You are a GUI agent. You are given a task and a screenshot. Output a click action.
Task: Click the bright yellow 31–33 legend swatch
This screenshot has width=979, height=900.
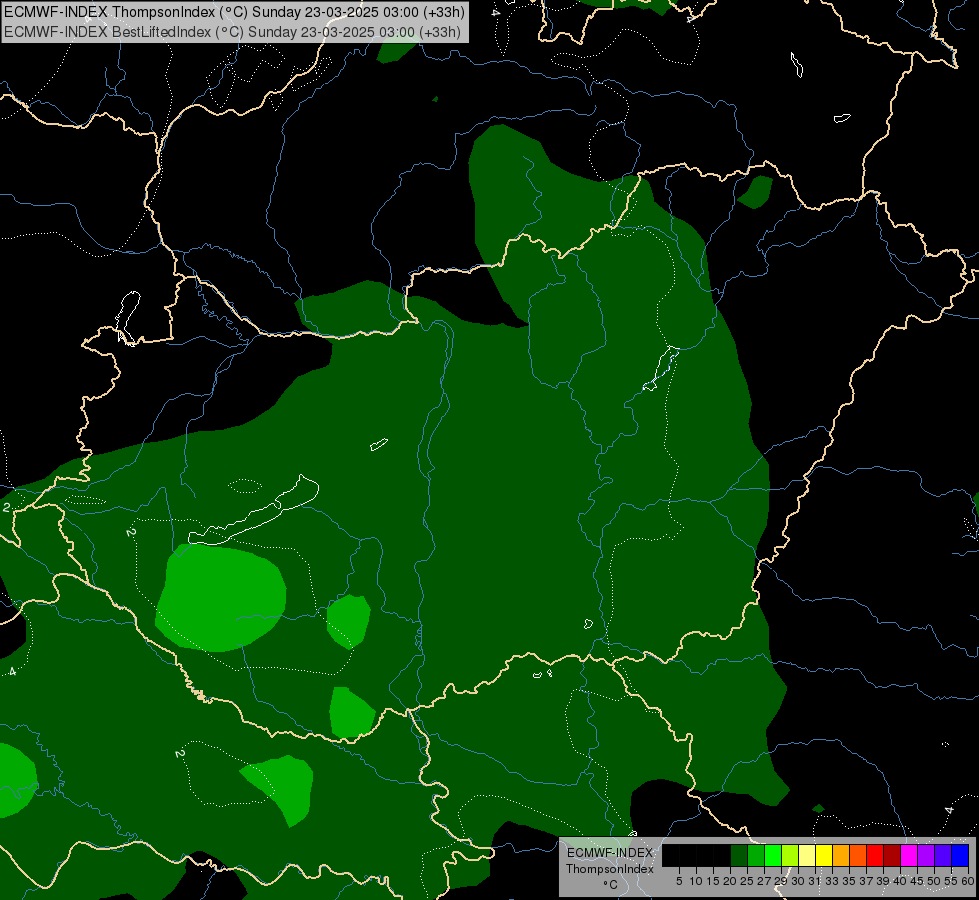click(824, 855)
